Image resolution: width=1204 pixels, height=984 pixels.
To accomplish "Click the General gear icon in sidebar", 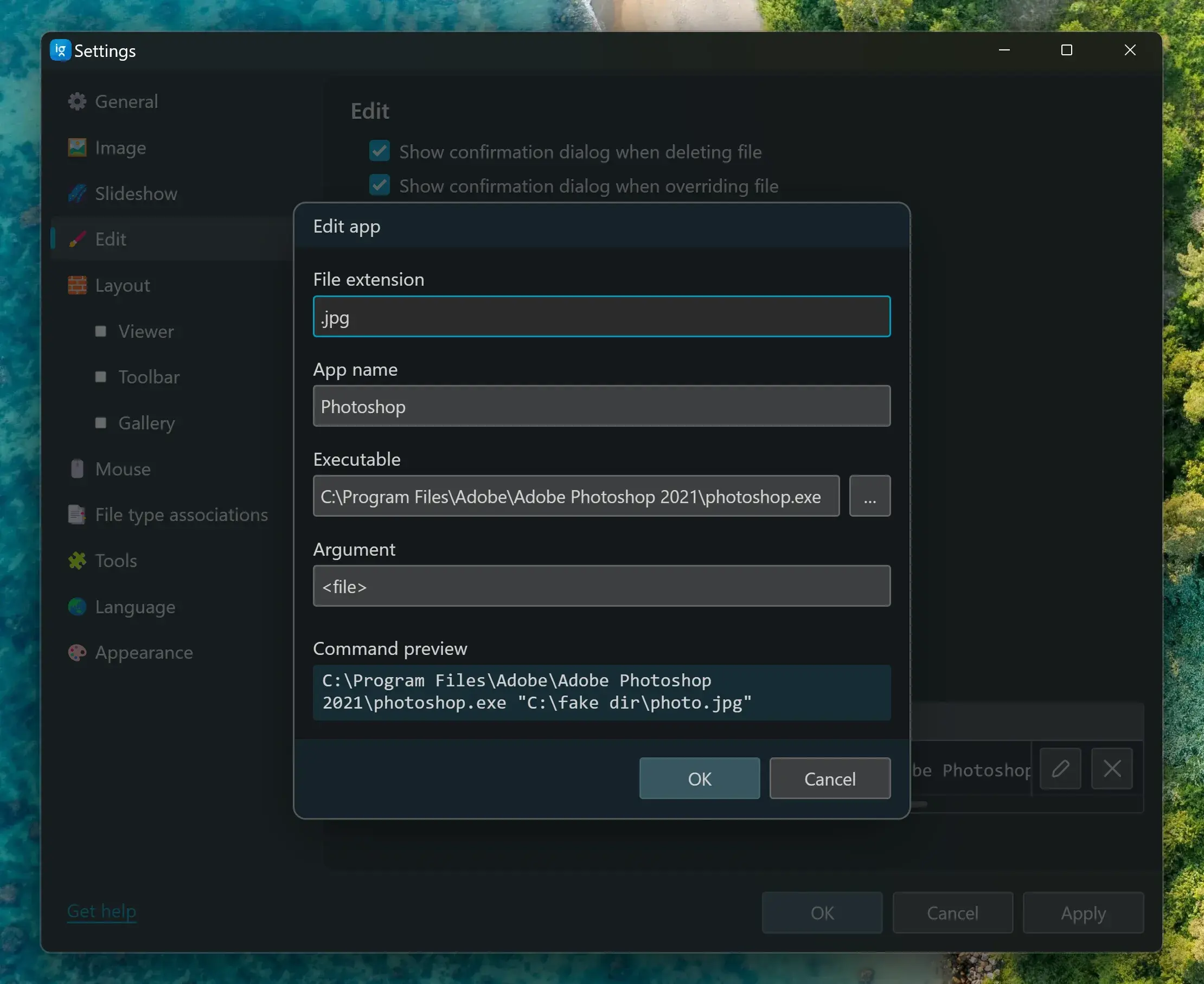I will pyautogui.click(x=77, y=101).
